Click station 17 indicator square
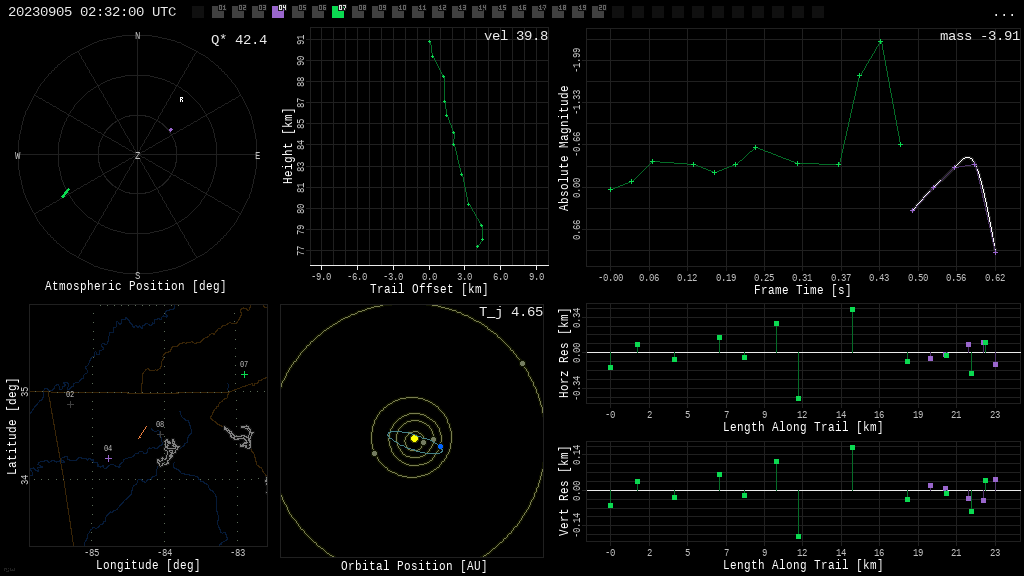This screenshot has width=1024, height=576. tap(538, 12)
